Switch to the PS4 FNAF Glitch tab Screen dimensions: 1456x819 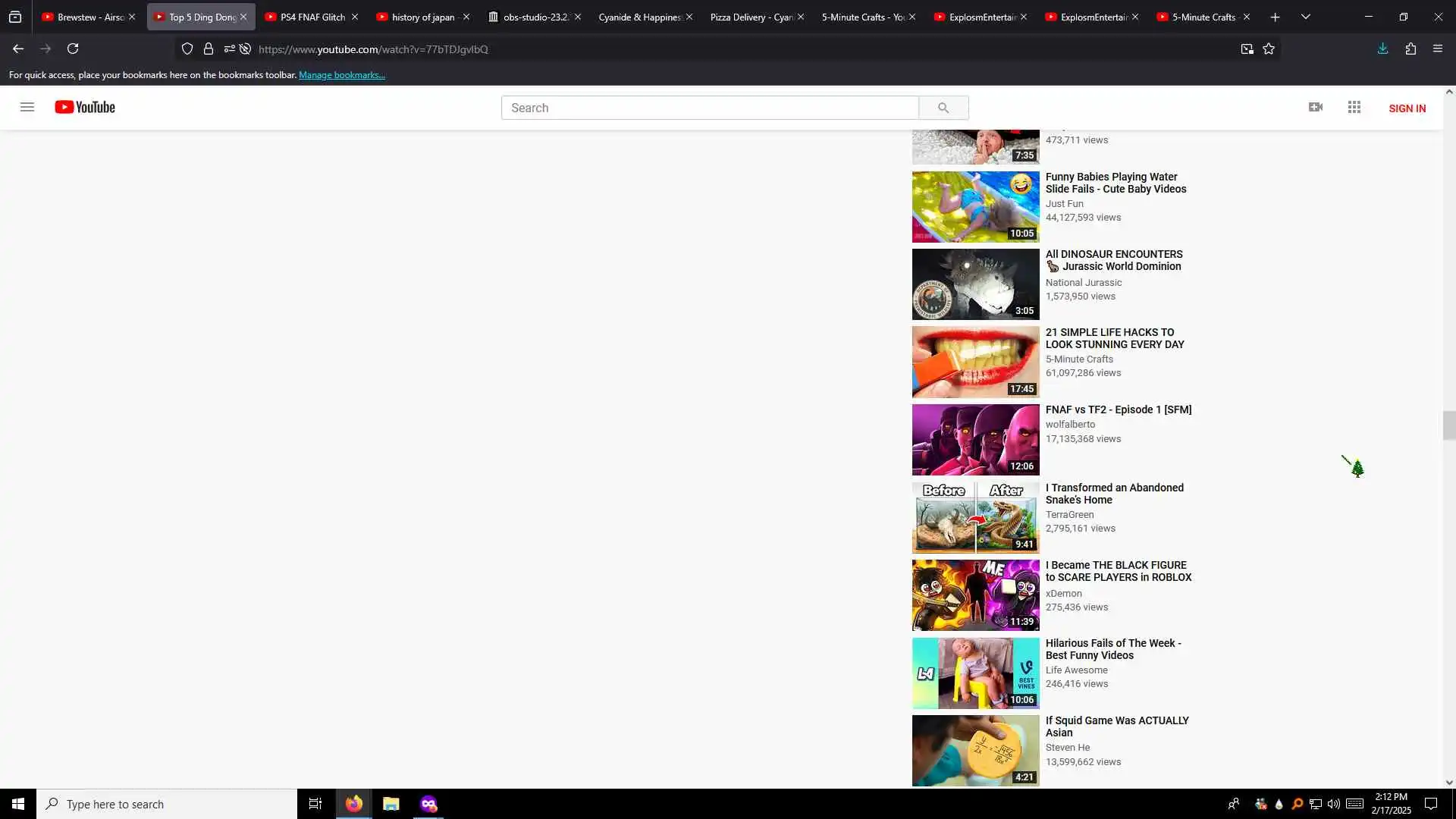312,17
